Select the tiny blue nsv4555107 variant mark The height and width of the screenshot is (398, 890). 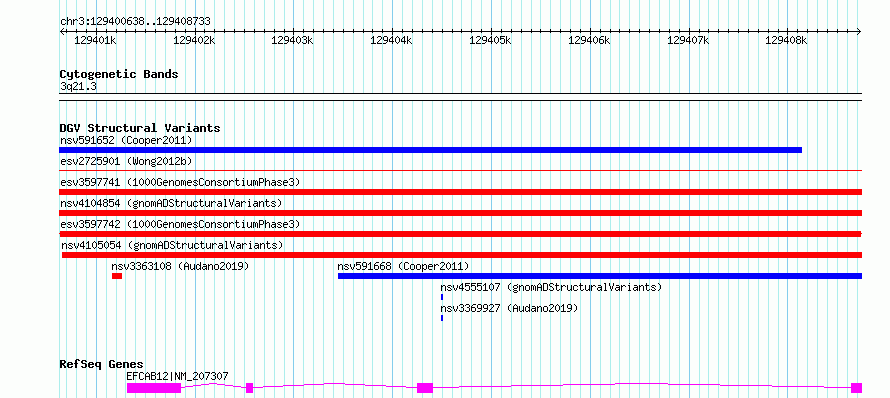tap(442, 297)
